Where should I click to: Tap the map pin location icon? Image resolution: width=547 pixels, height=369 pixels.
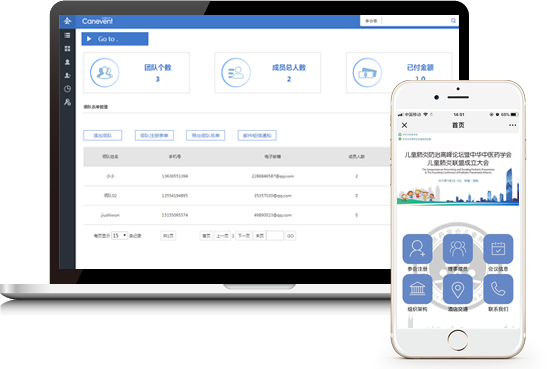tap(458, 289)
